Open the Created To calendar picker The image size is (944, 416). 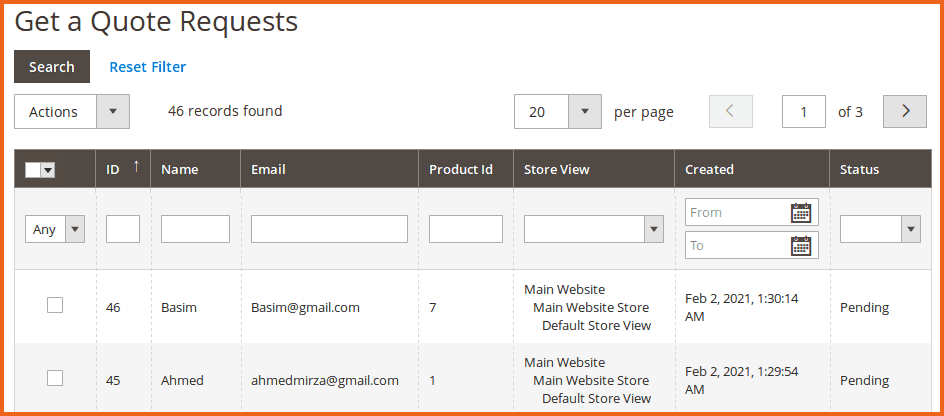pos(800,245)
